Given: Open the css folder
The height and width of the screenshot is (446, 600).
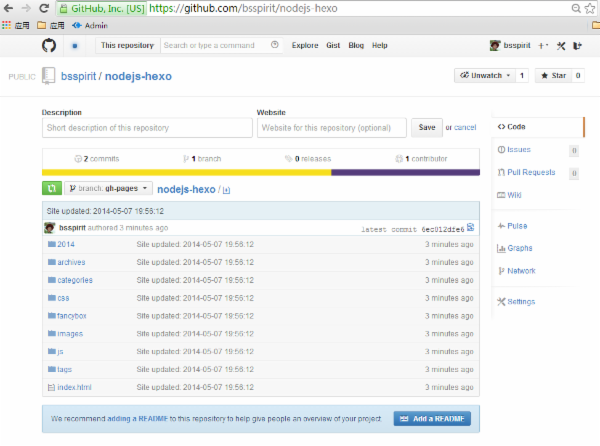Looking at the screenshot, I should 63,298.
